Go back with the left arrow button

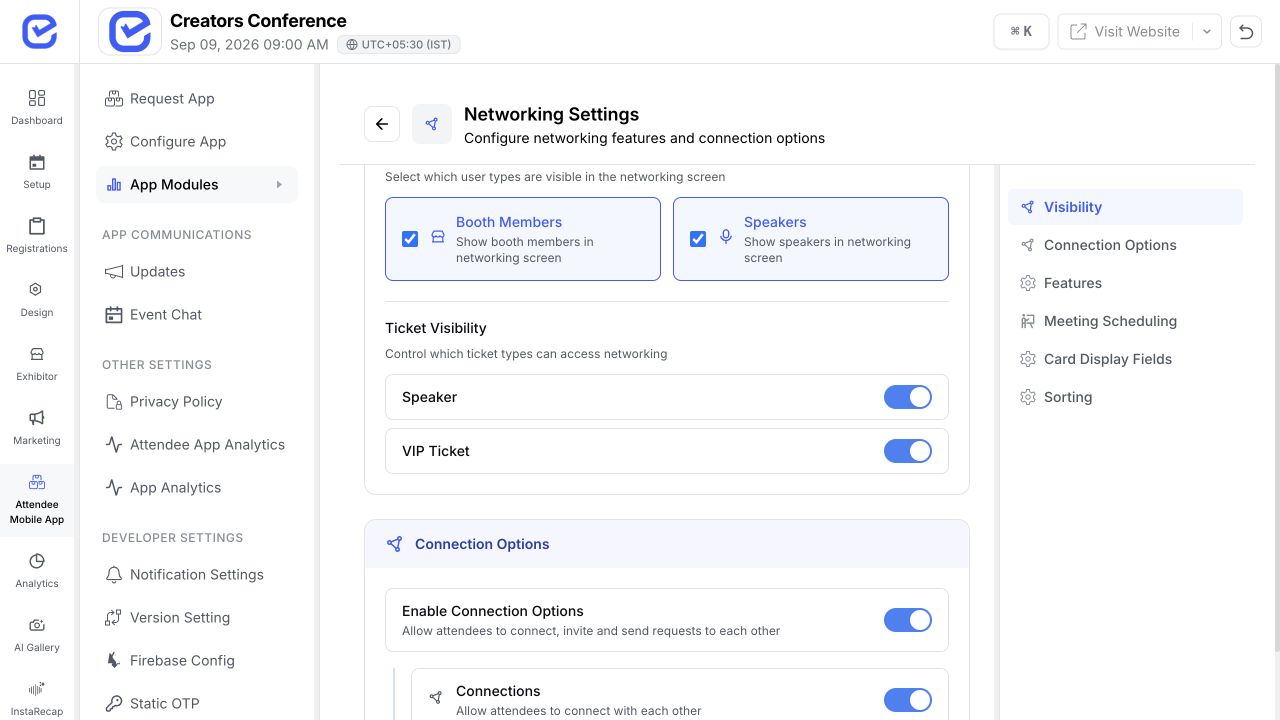(382, 124)
